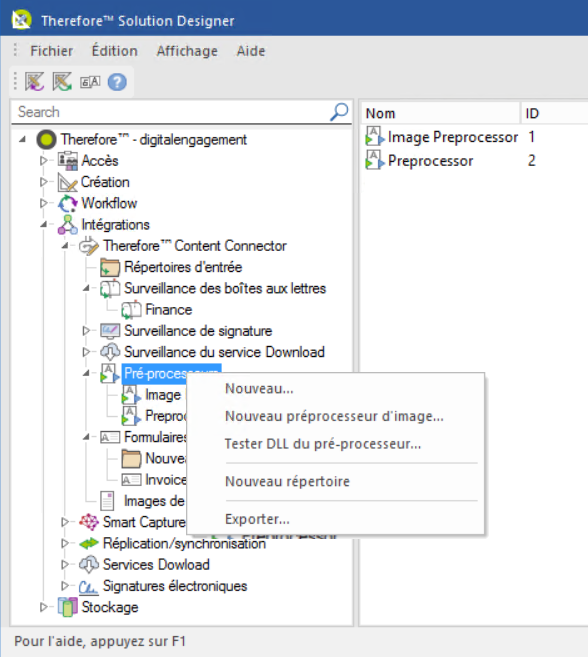This screenshot has height=657, width=588.
Task: Open the Affichage menu
Action: 187,51
